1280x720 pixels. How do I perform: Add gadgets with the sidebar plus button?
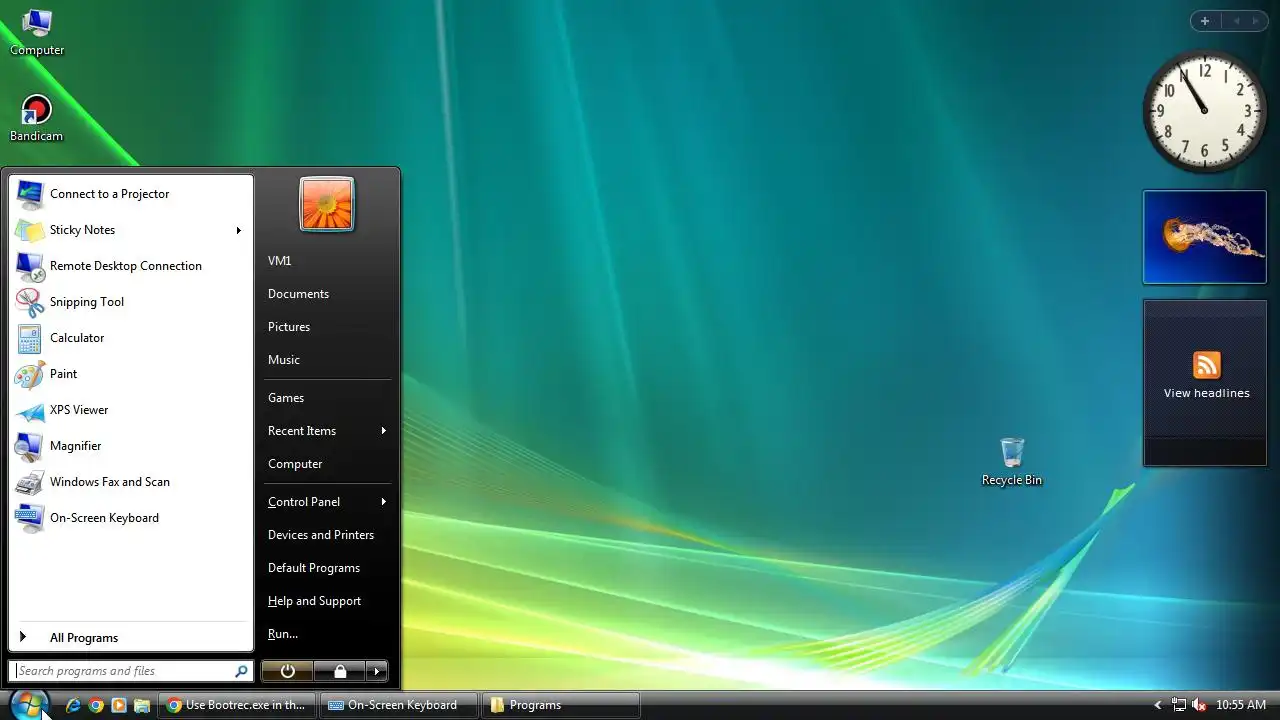1205,21
